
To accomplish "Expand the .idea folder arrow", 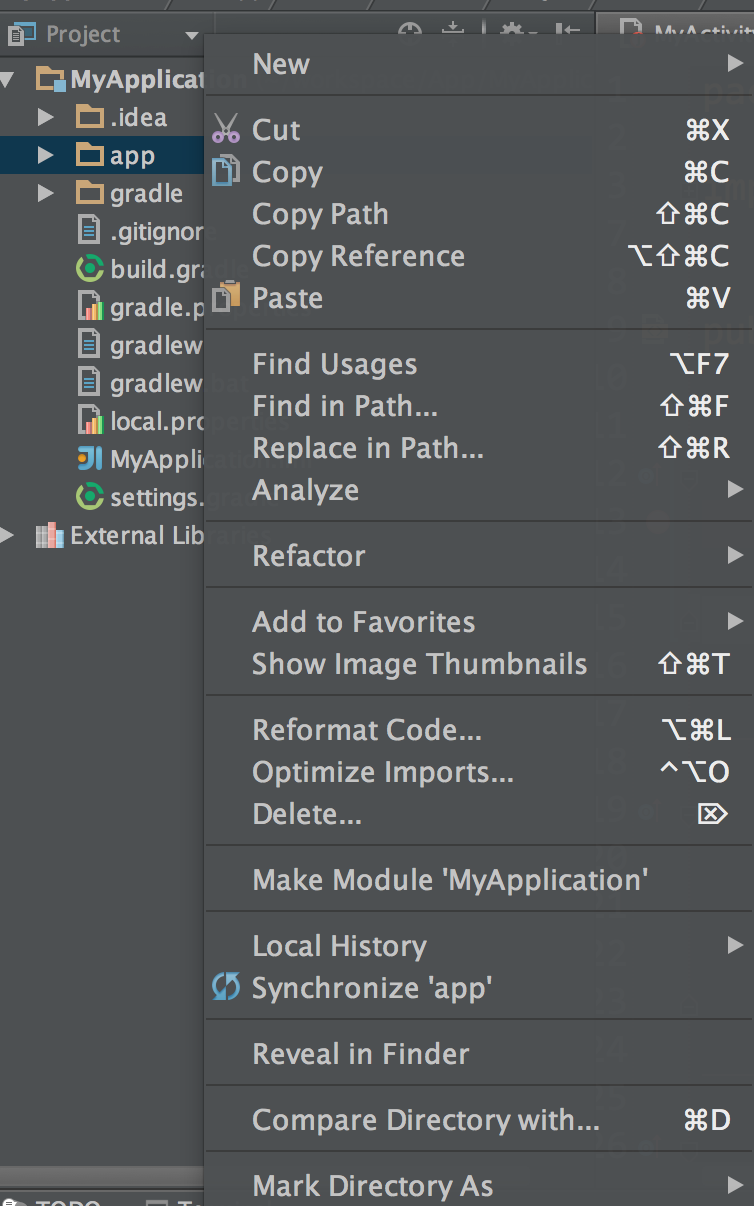I will (45, 117).
